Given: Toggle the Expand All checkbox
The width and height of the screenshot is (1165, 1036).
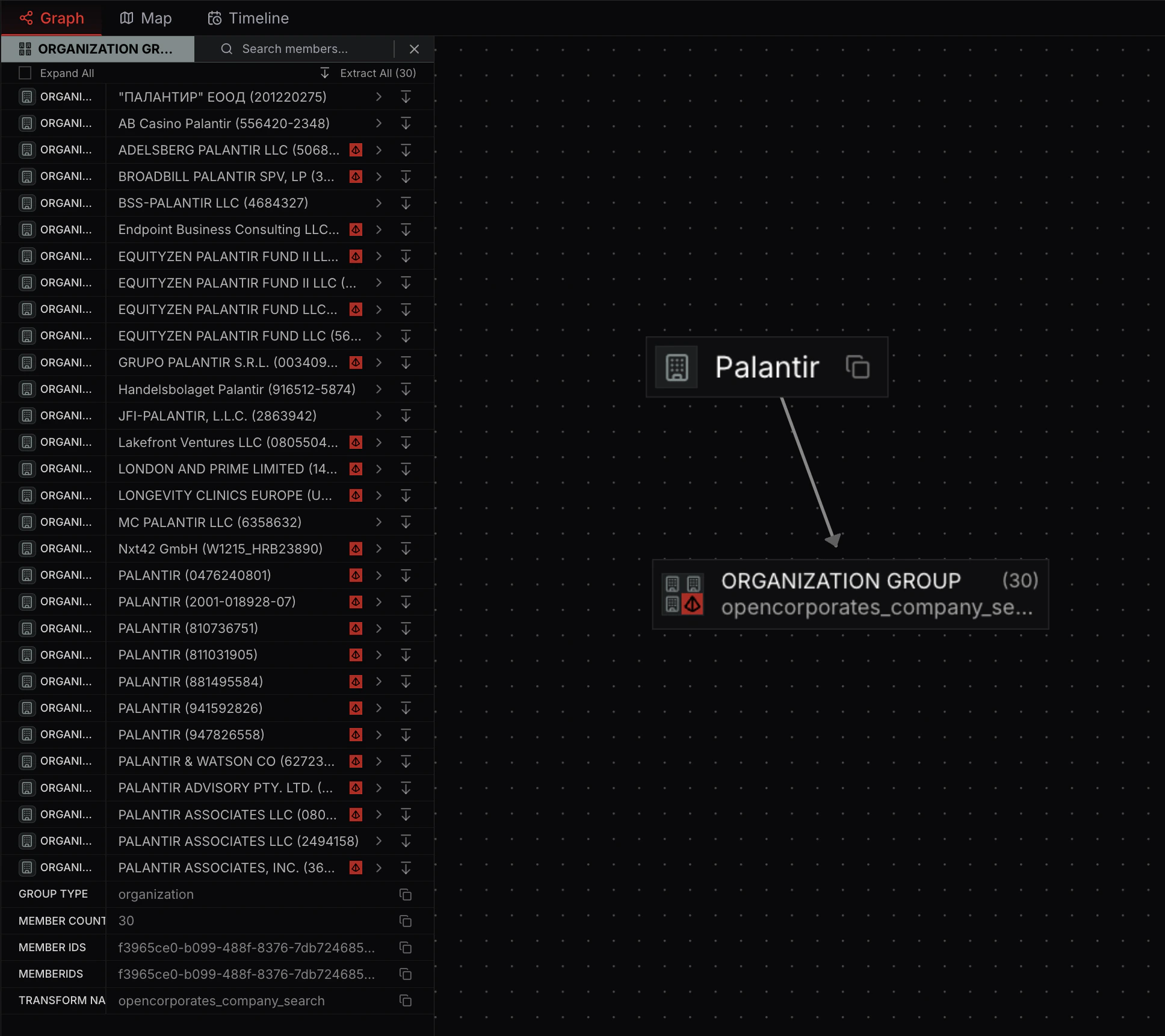Looking at the screenshot, I should pos(25,73).
